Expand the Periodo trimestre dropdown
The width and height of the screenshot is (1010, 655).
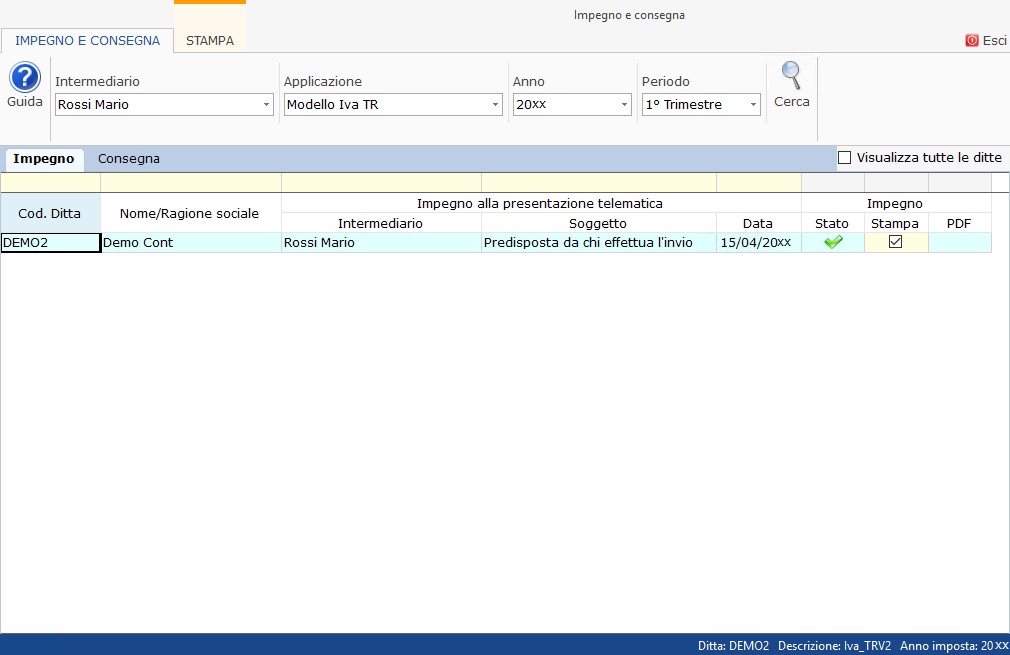click(x=753, y=105)
